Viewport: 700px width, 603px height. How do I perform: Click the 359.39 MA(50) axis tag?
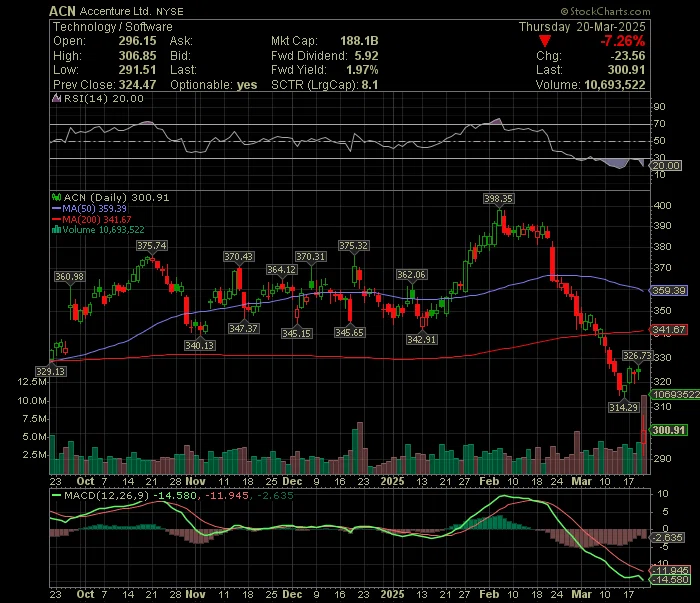pos(669,291)
